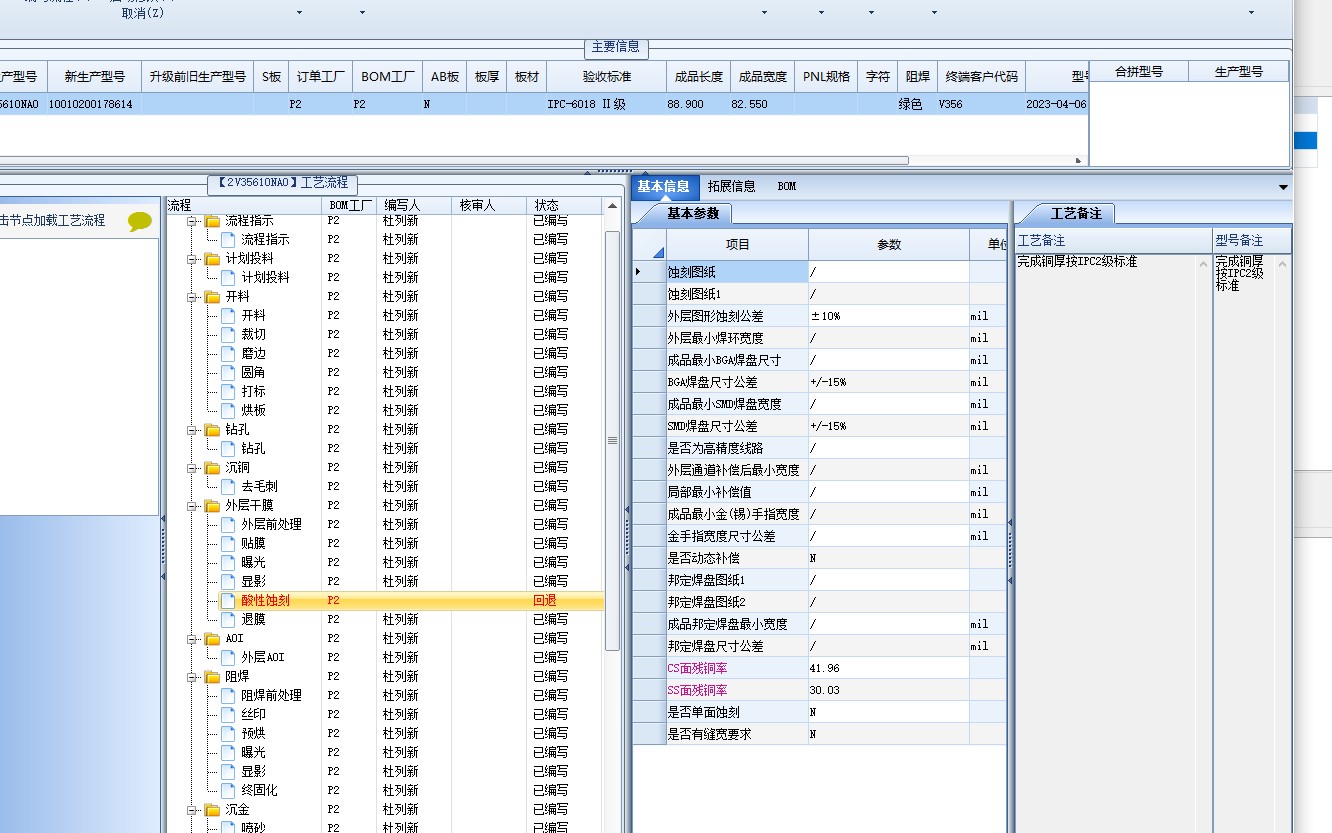Image resolution: width=1332 pixels, height=833 pixels.
Task: Select the 曝光 step under 外层干膜
Action: 253,562
